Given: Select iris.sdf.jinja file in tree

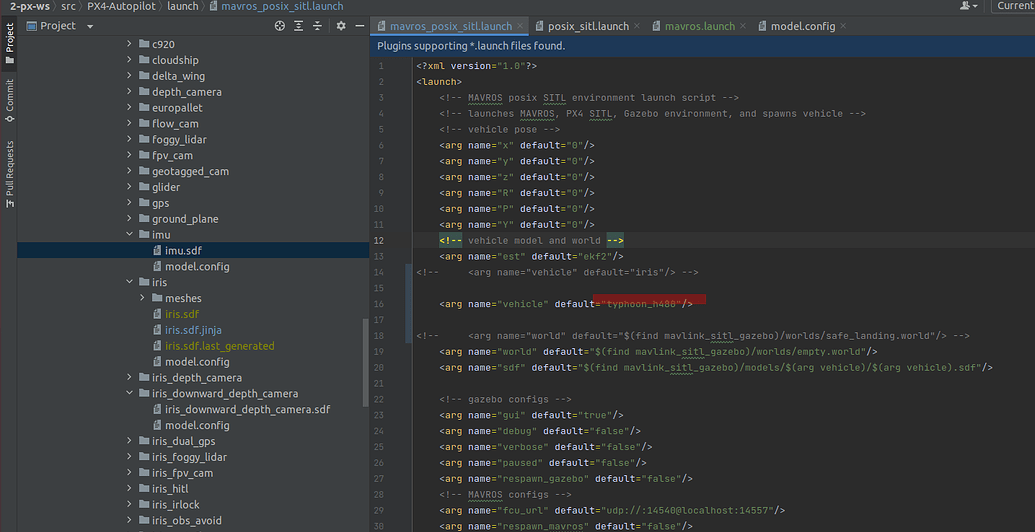Looking at the screenshot, I should coord(193,330).
